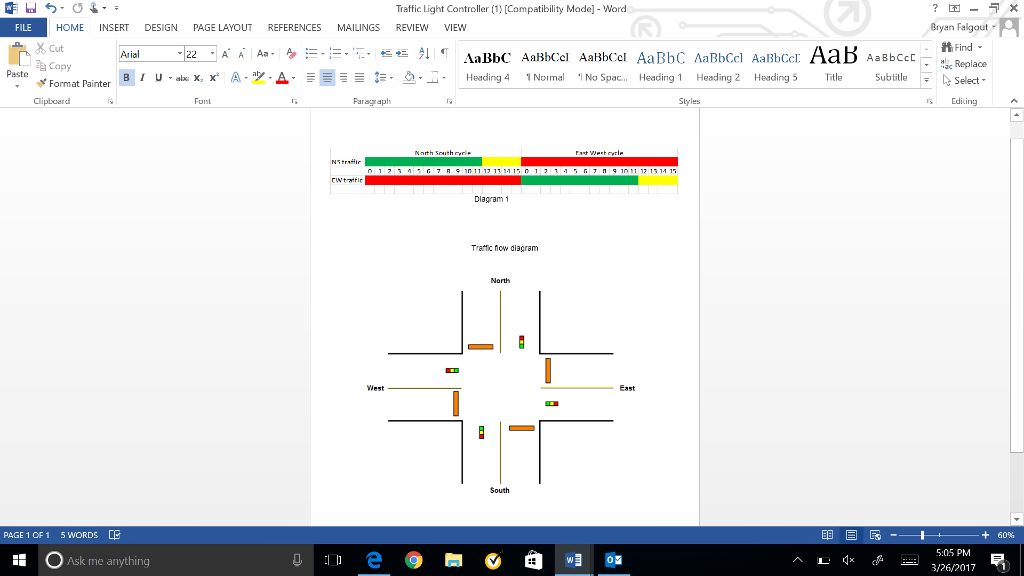Align text right
Screen dimensions: 1024x576
344,78
